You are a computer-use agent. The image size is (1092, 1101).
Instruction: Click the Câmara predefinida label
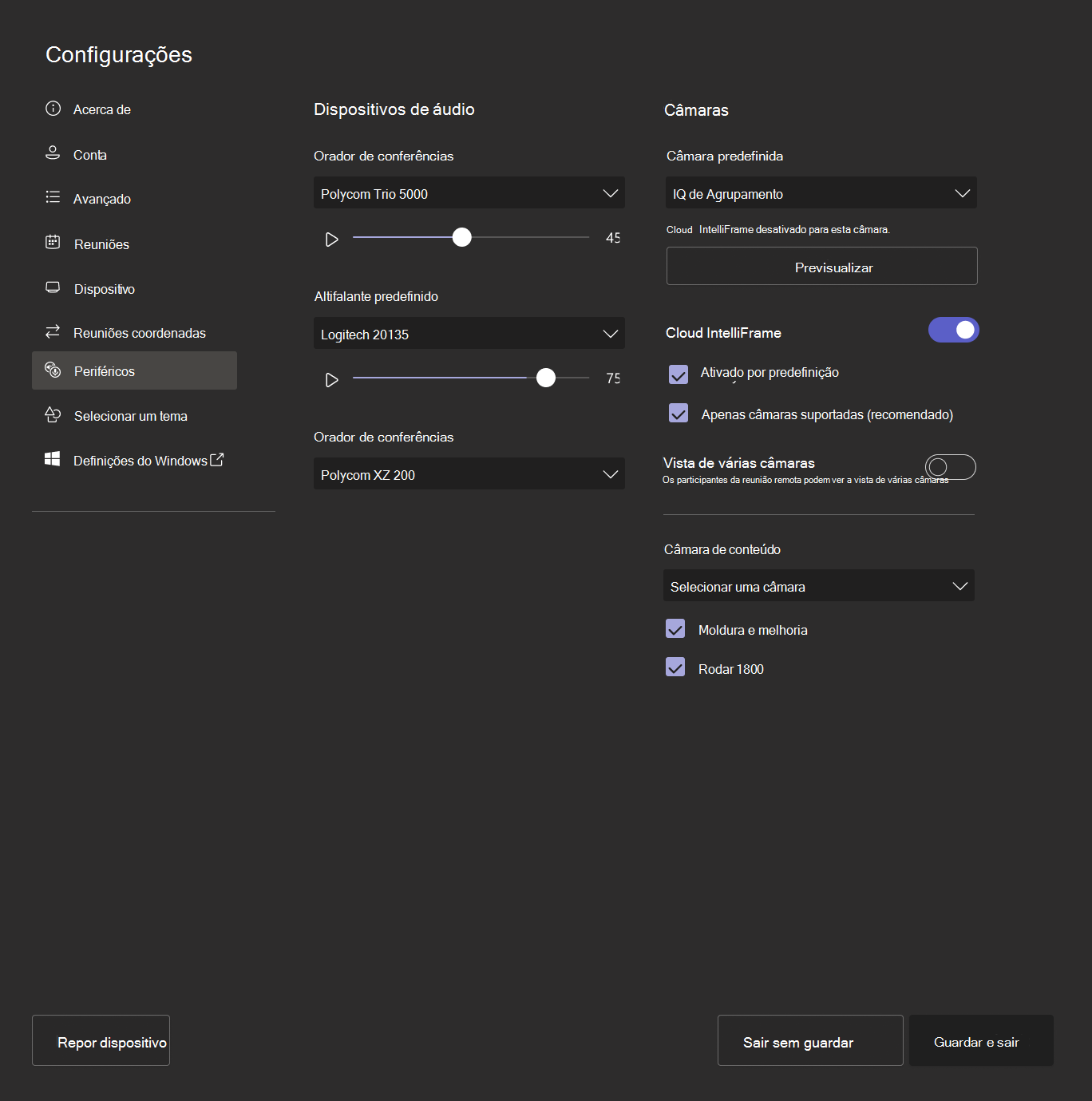pyautogui.click(x=725, y=156)
